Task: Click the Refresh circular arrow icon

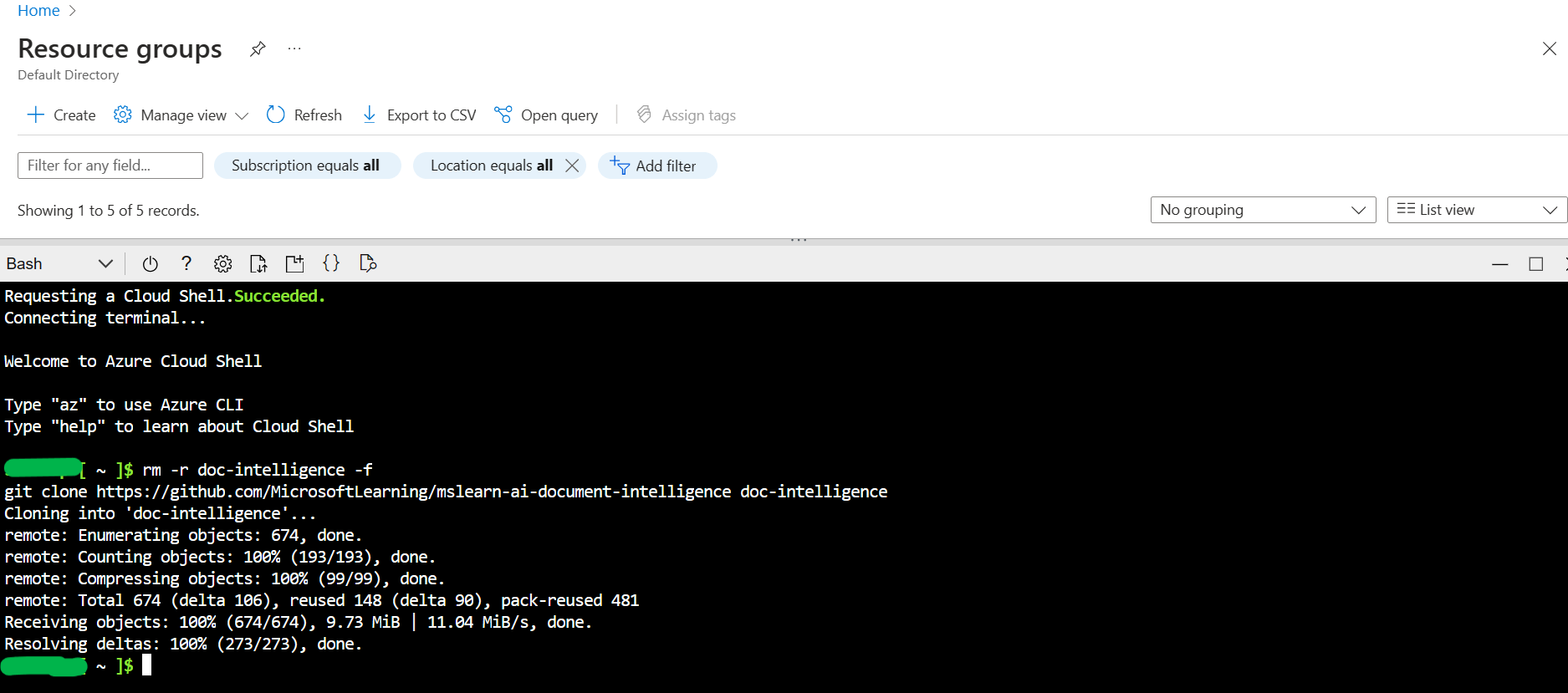Action: coord(275,115)
